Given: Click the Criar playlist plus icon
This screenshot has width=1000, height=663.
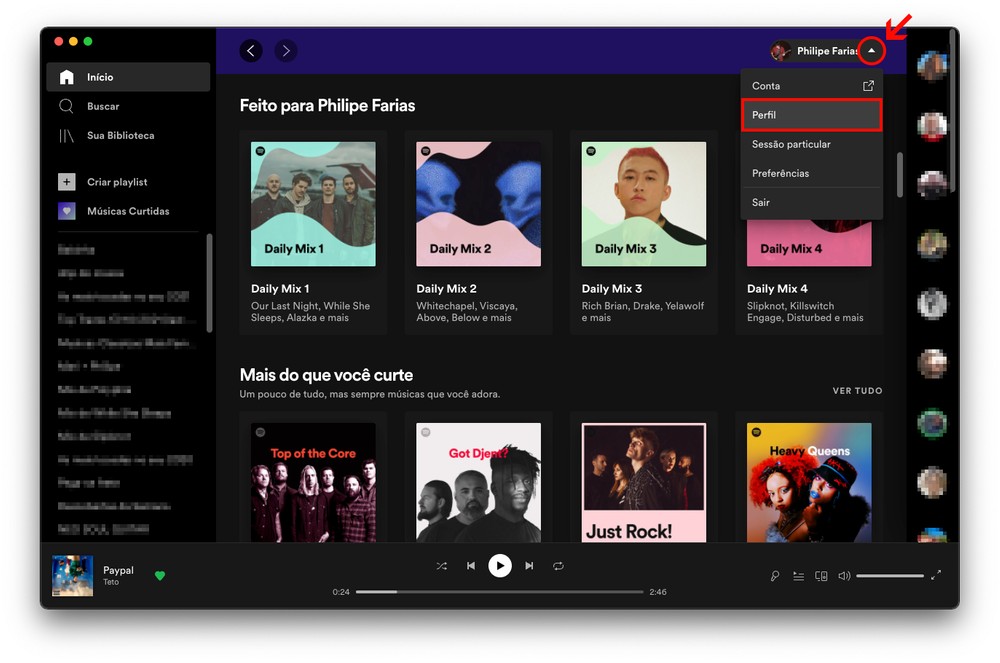Looking at the screenshot, I should coord(67,182).
